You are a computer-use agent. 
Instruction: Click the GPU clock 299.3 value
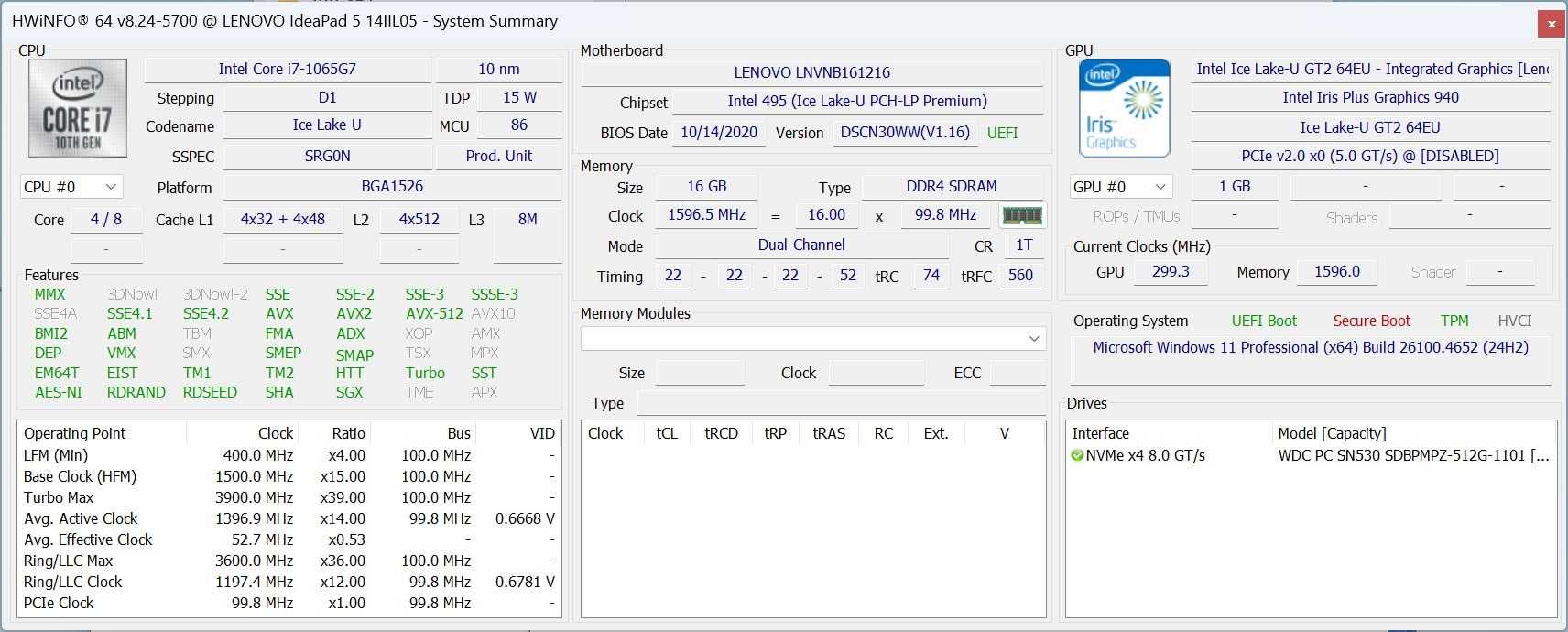[1171, 272]
